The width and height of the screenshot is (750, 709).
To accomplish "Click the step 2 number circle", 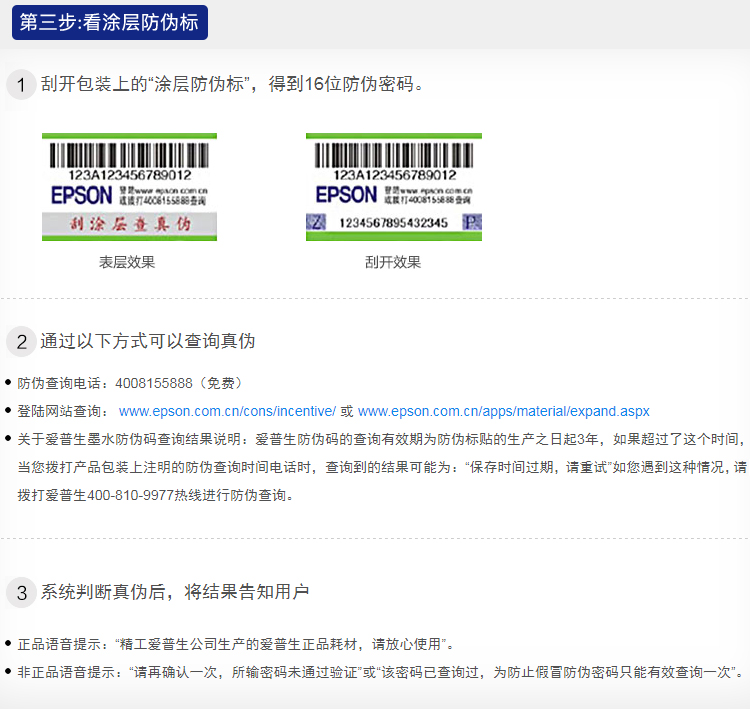I will click(21, 342).
